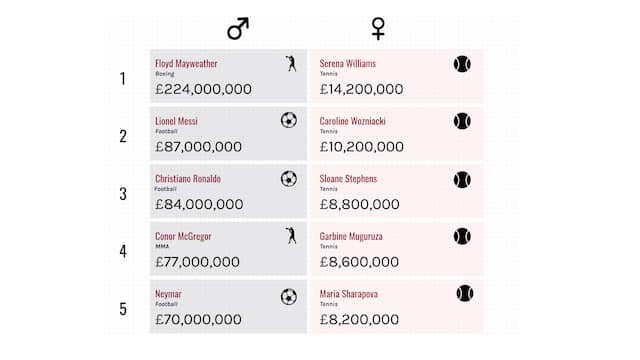Select the Floyd Mayweather name

click(x=186, y=64)
